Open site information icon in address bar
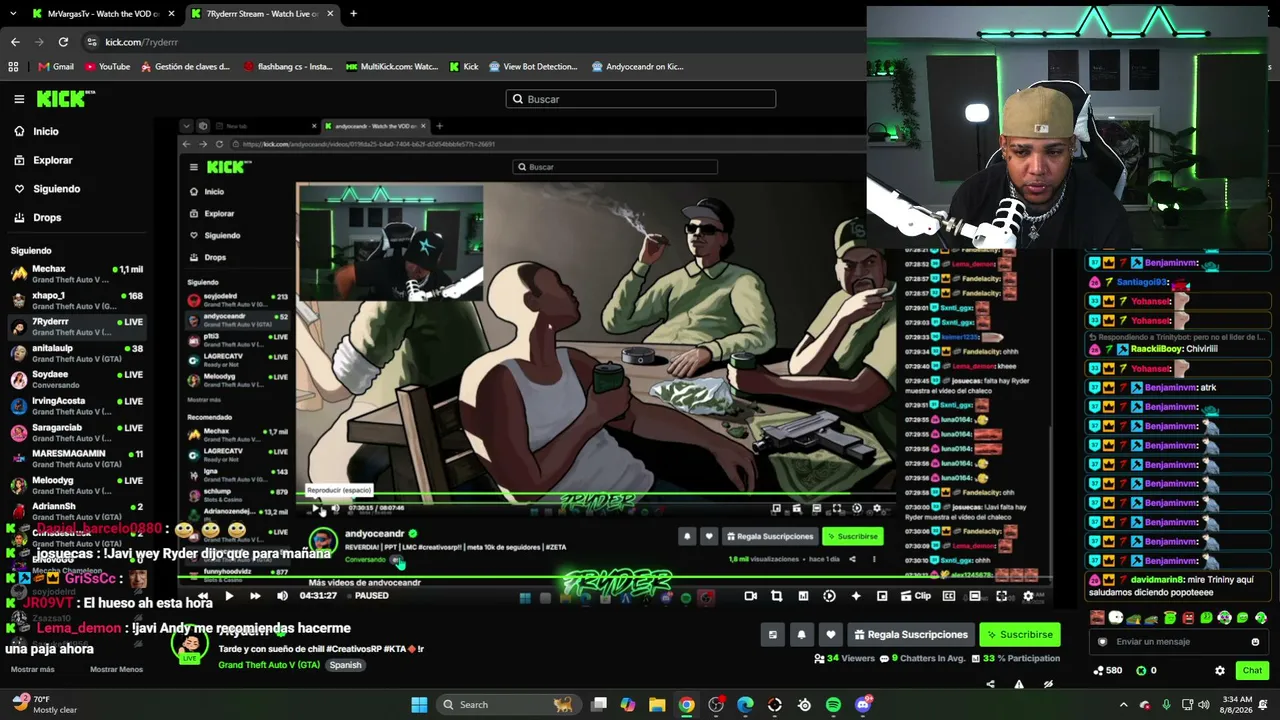Image resolution: width=1280 pixels, height=720 pixels. (x=92, y=42)
